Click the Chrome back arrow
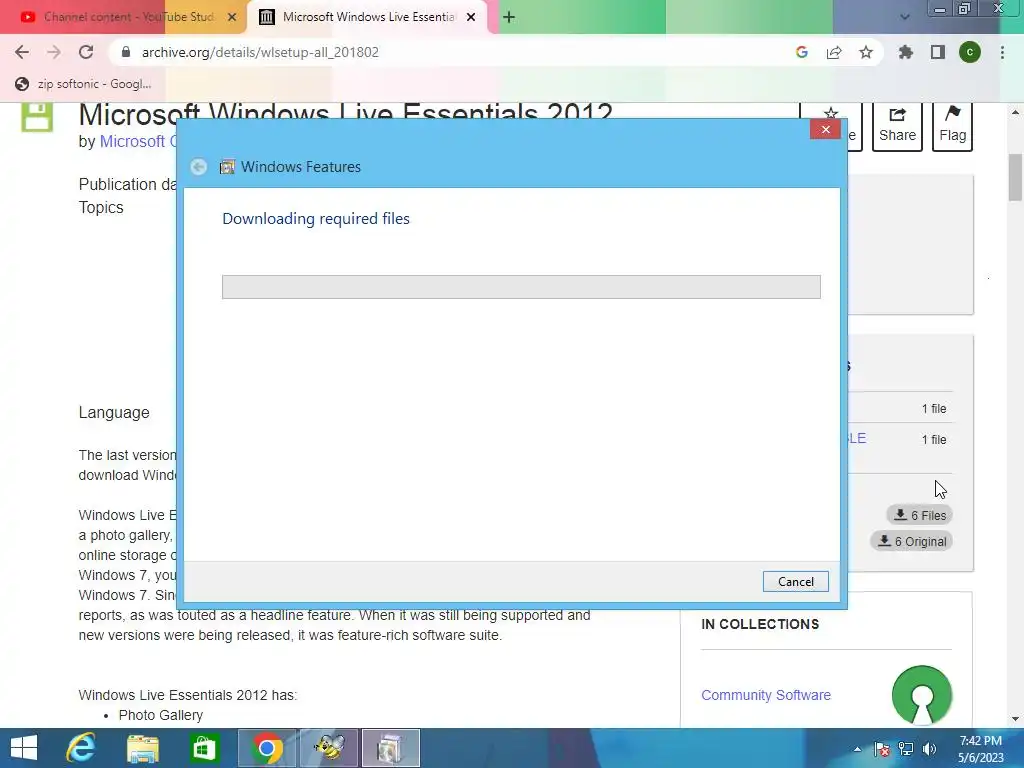Screen dimensions: 1024x768 [22, 52]
